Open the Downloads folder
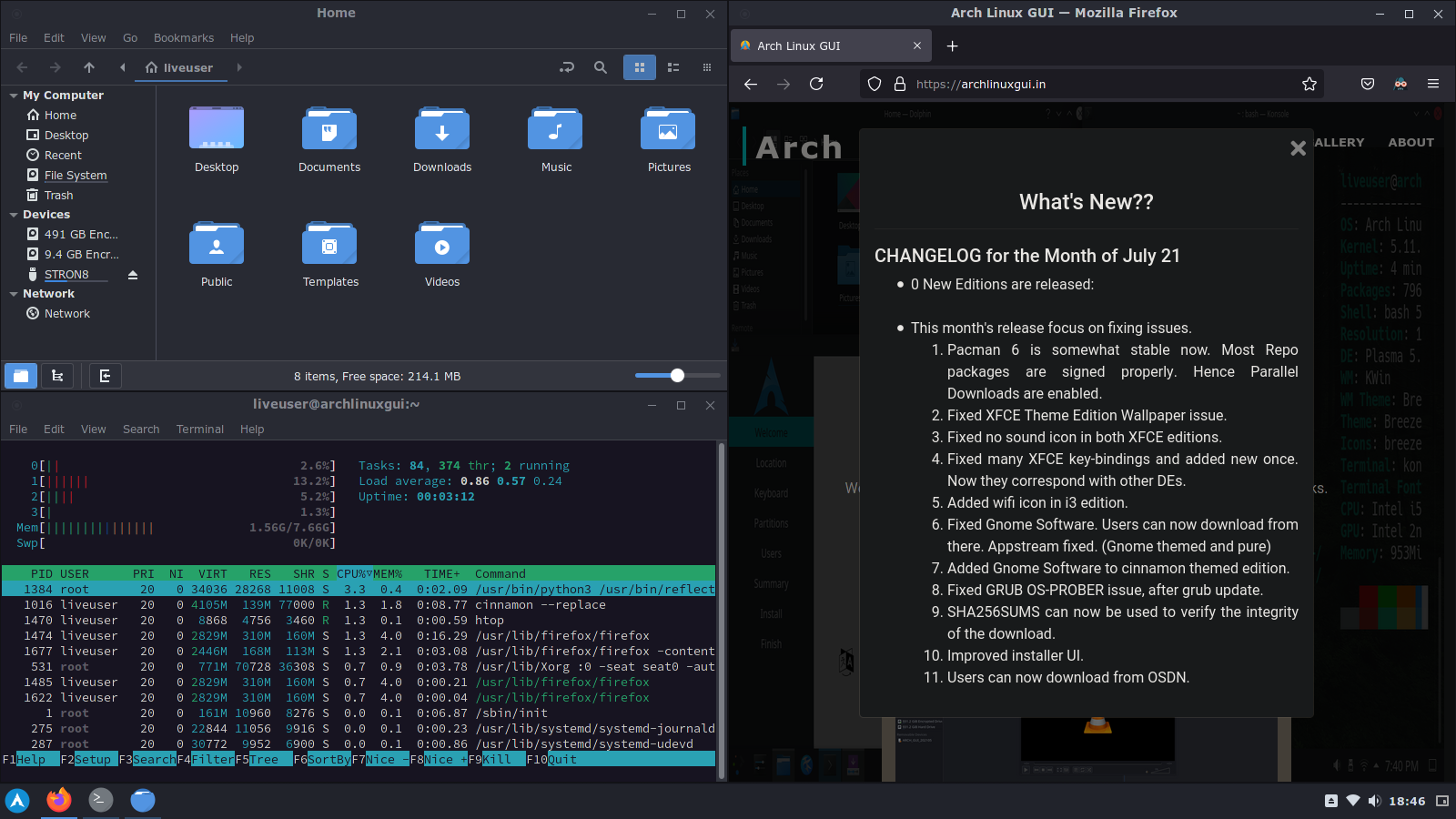 click(442, 139)
